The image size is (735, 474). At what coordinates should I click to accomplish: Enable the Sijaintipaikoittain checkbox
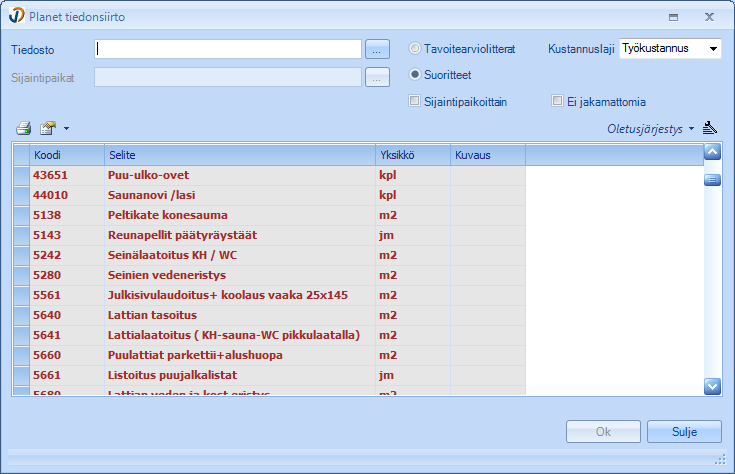(x=415, y=101)
